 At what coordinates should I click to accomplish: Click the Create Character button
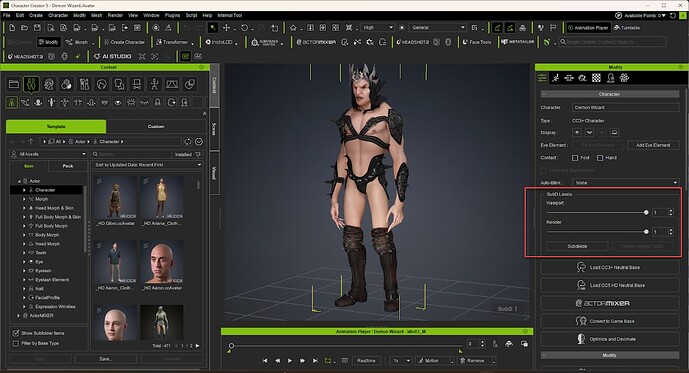click(x=124, y=42)
